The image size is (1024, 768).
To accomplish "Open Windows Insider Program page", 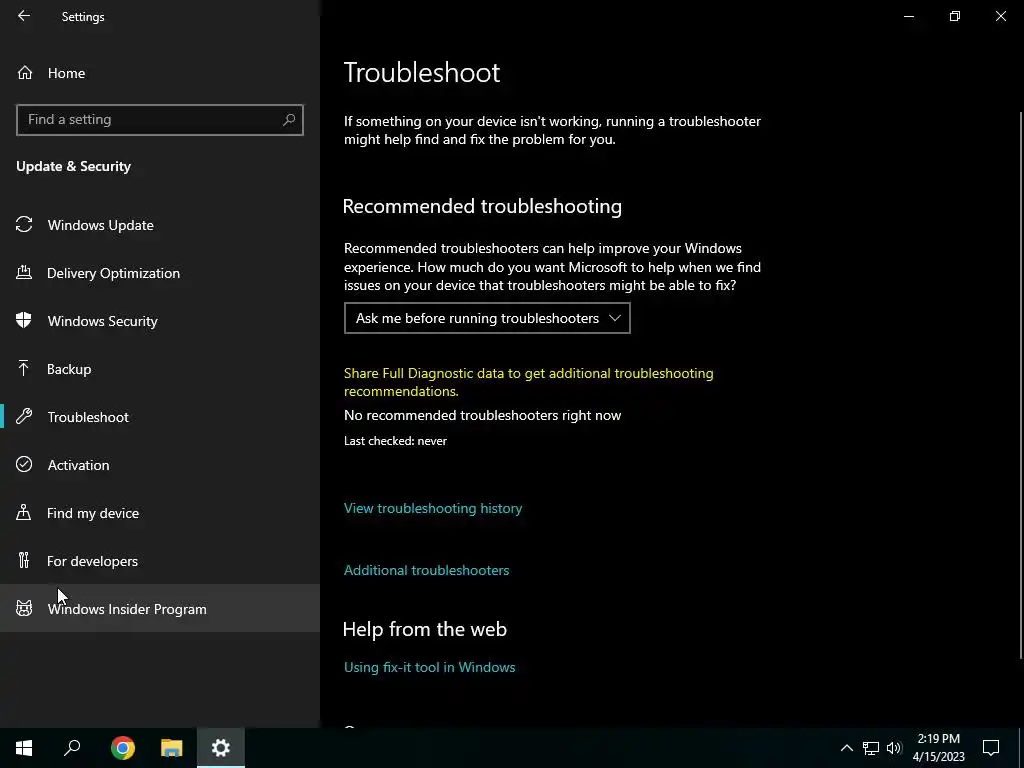I will click(160, 609).
